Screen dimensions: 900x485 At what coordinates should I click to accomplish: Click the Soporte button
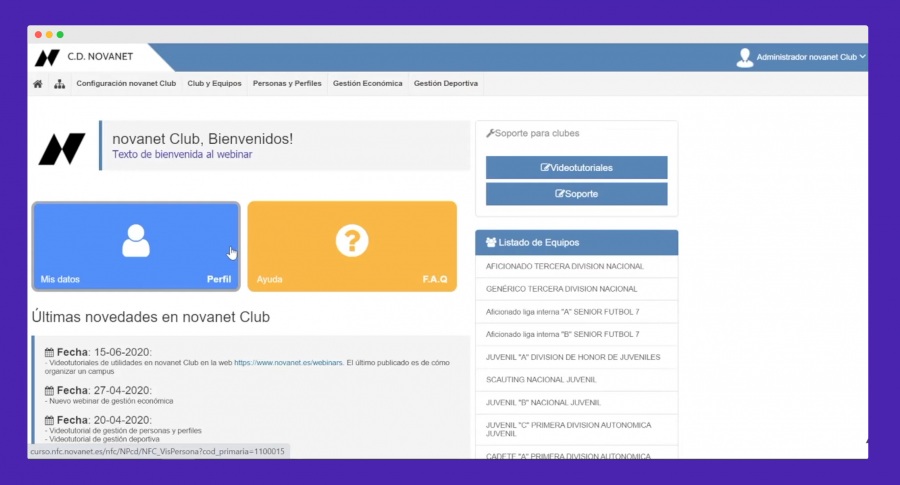576,194
